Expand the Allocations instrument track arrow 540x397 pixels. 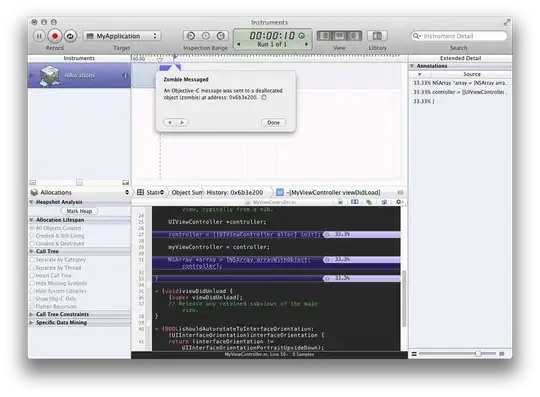pos(31,75)
